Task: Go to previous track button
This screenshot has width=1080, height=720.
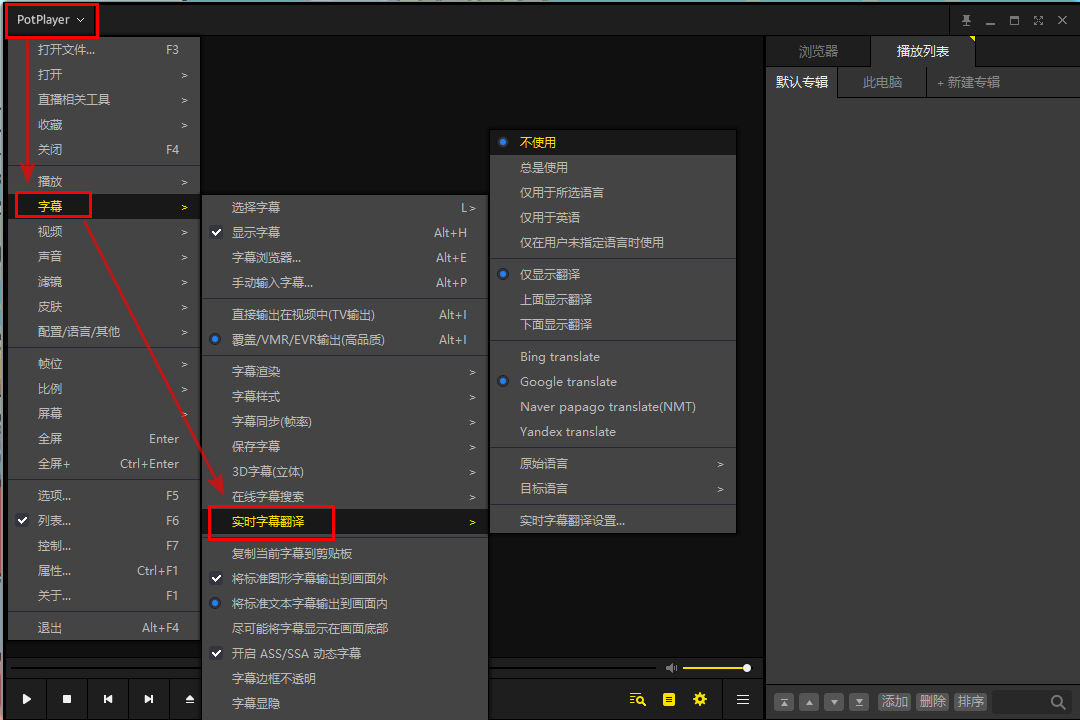Action: tap(108, 699)
